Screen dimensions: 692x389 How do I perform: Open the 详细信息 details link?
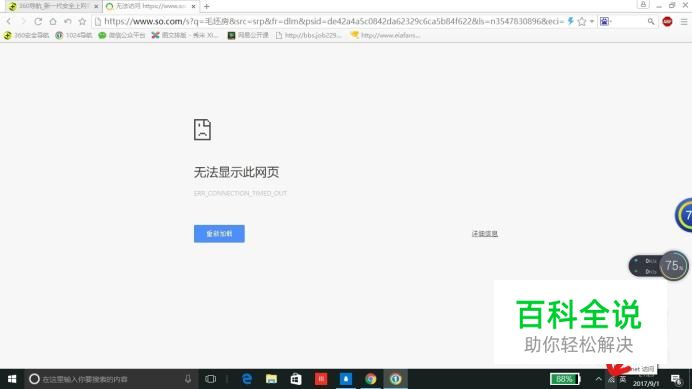click(x=485, y=234)
